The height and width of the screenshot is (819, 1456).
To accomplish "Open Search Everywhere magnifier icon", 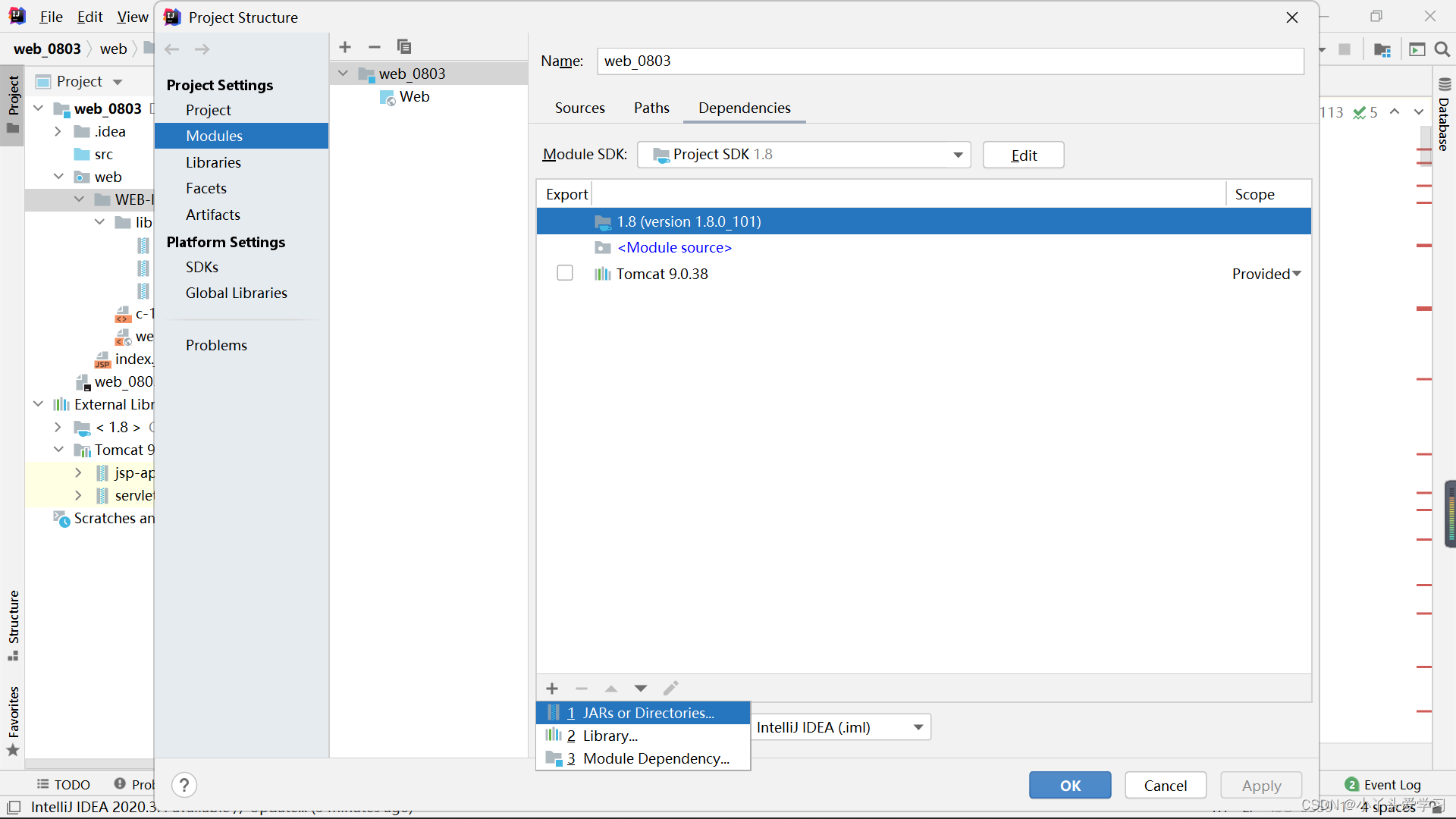I will click(x=1442, y=49).
